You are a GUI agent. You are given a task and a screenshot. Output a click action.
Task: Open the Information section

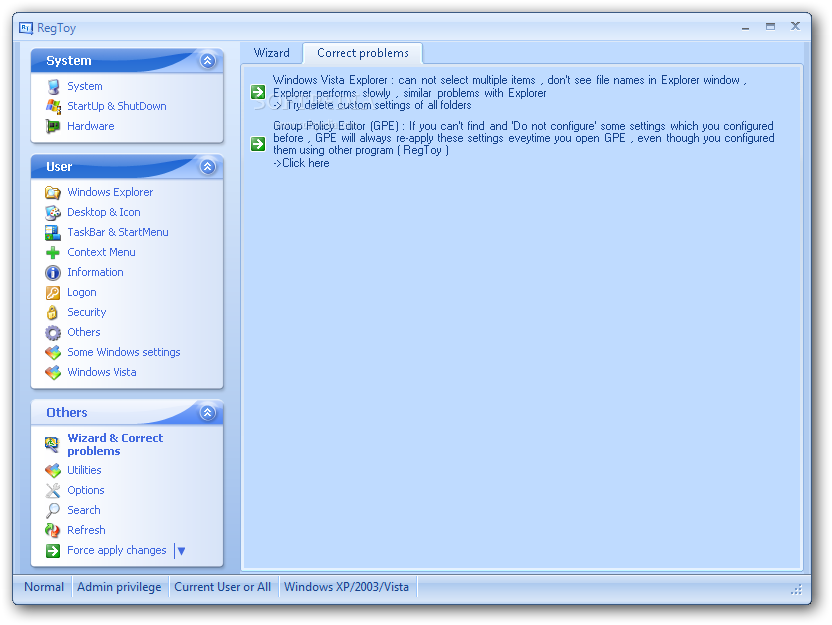click(96, 272)
